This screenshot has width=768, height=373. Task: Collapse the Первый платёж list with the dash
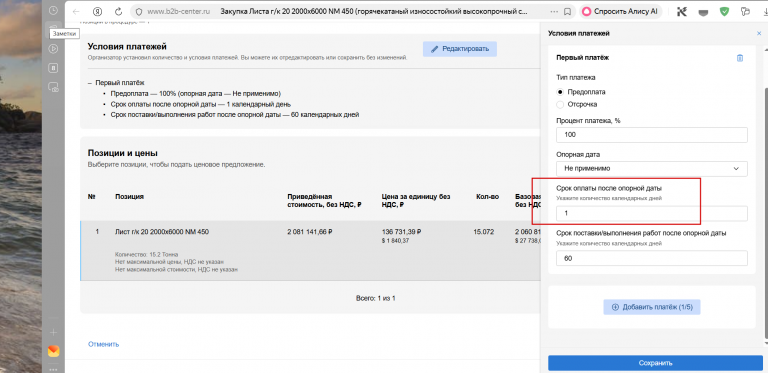click(90, 83)
